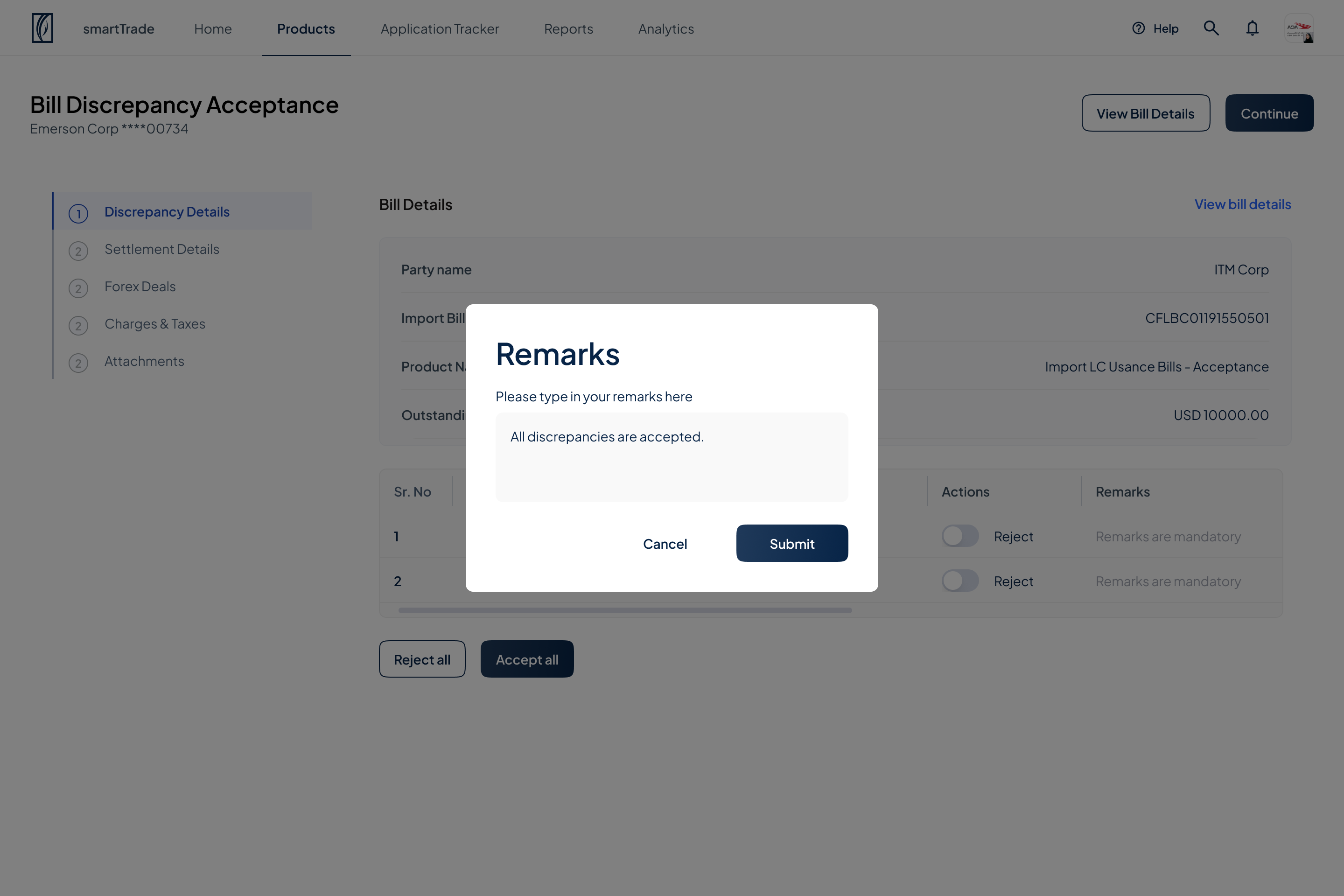
Task: Cancel the Remarks dialog
Action: coord(665,543)
